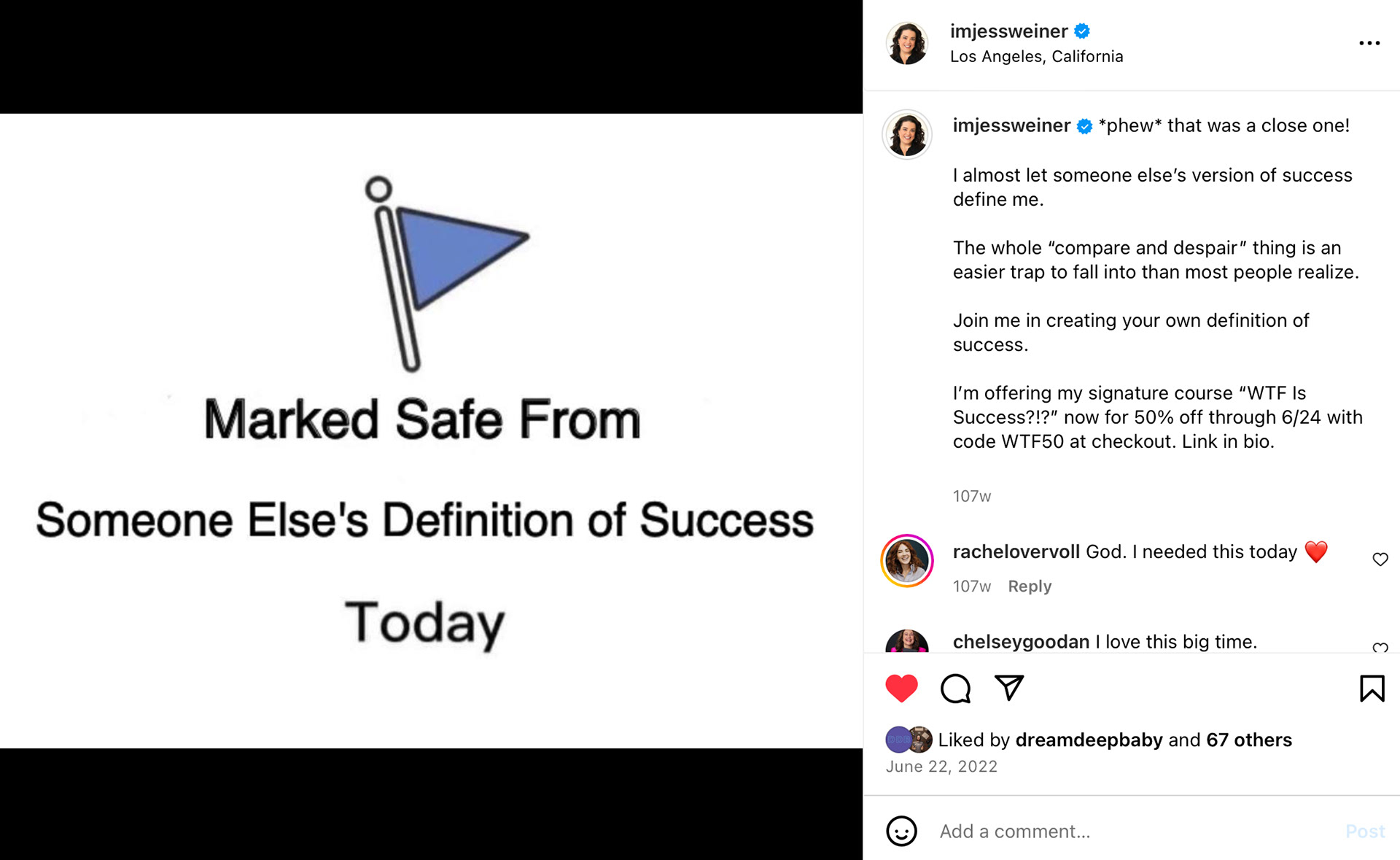Viewport: 1400px width, 860px height.
Task: Like chelseygoodan's comment via its heart icon
Action: click(x=1380, y=650)
